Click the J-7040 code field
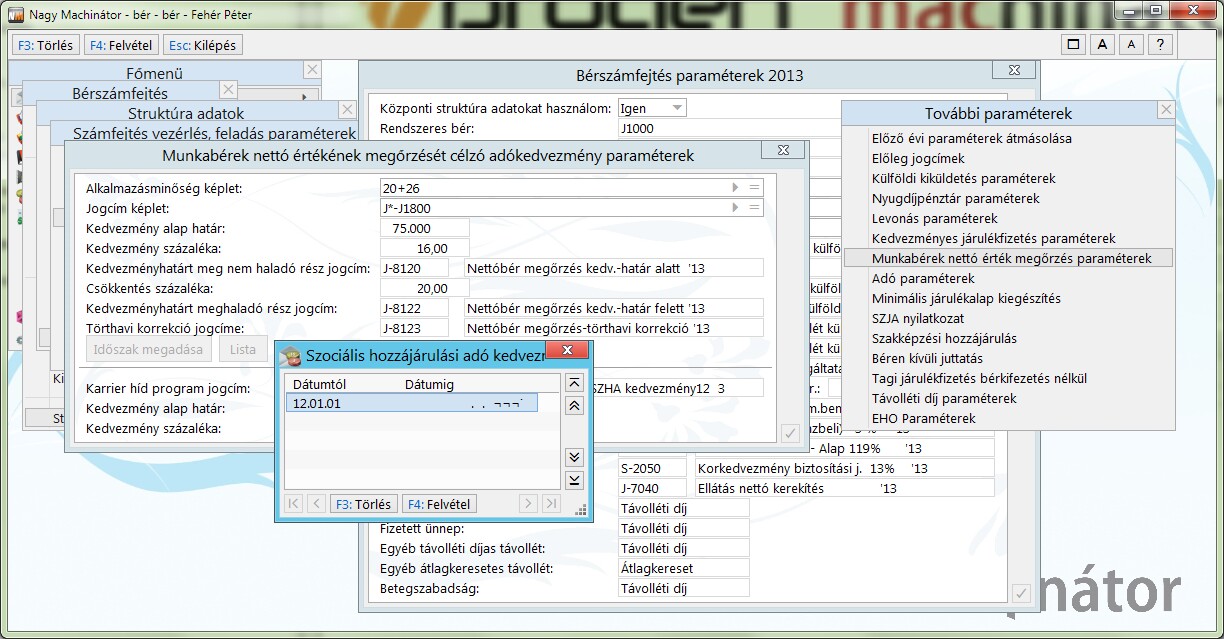 [653, 488]
